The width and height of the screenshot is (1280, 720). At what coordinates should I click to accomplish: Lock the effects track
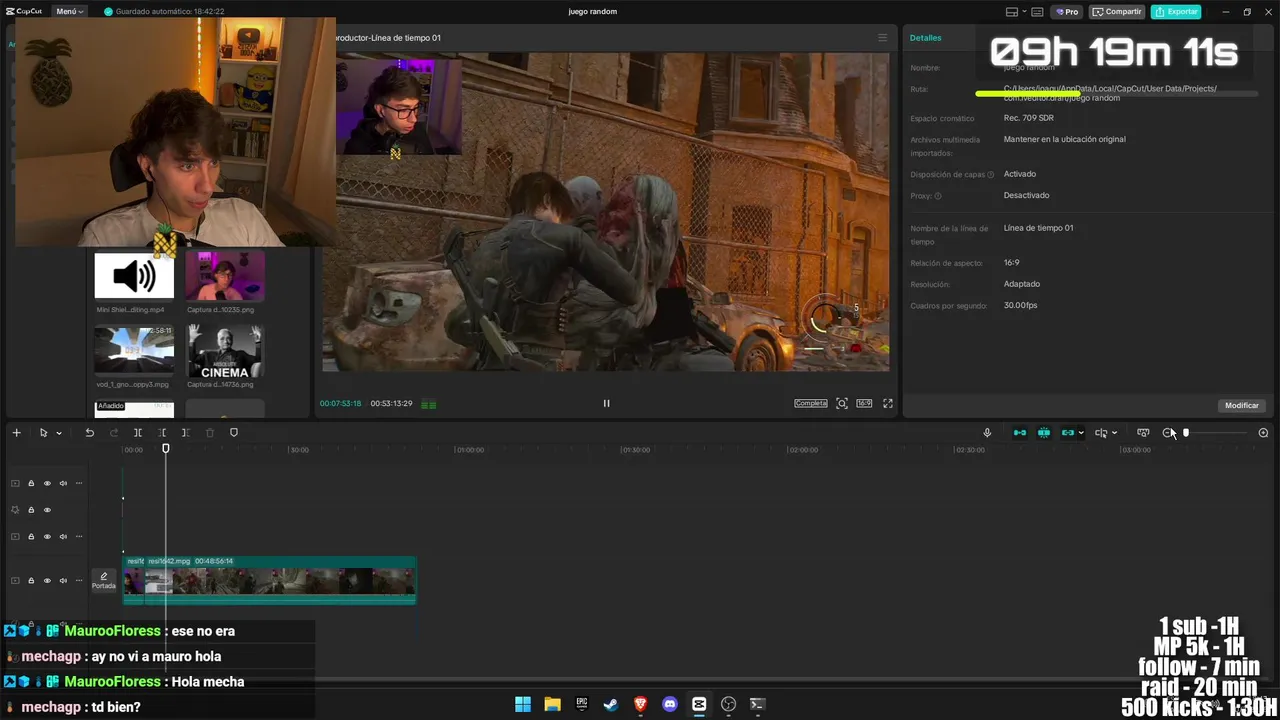(x=31, y=510)
